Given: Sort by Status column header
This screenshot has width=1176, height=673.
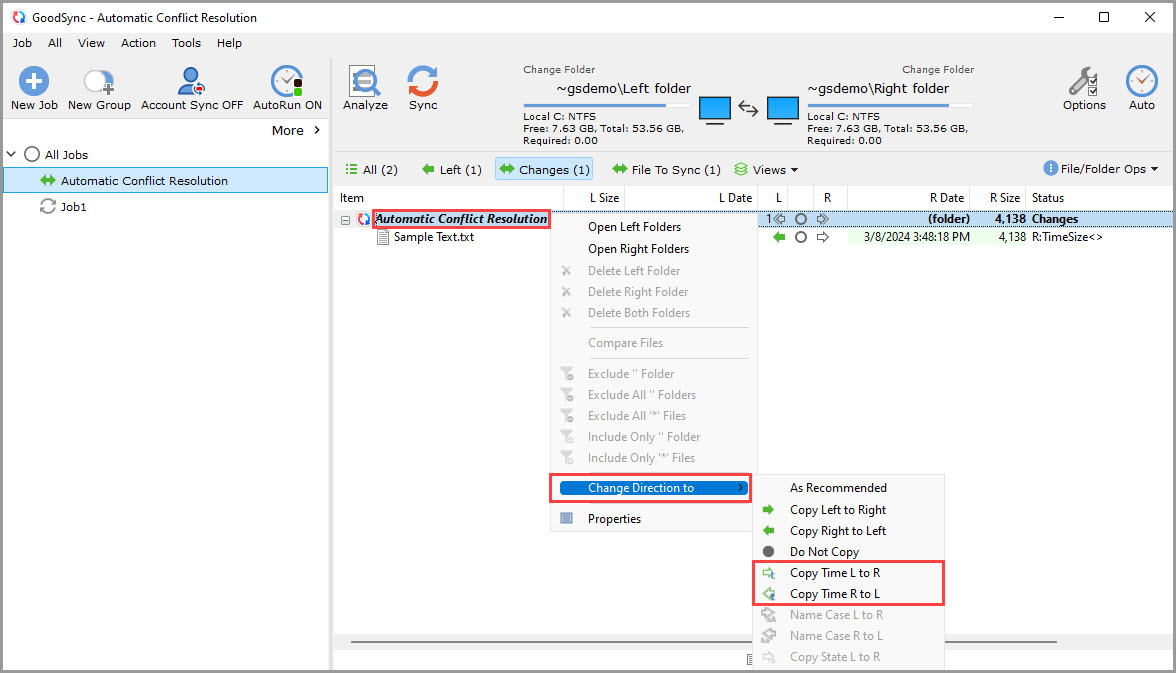Looking at the screenshot, I should point(1048,198).
